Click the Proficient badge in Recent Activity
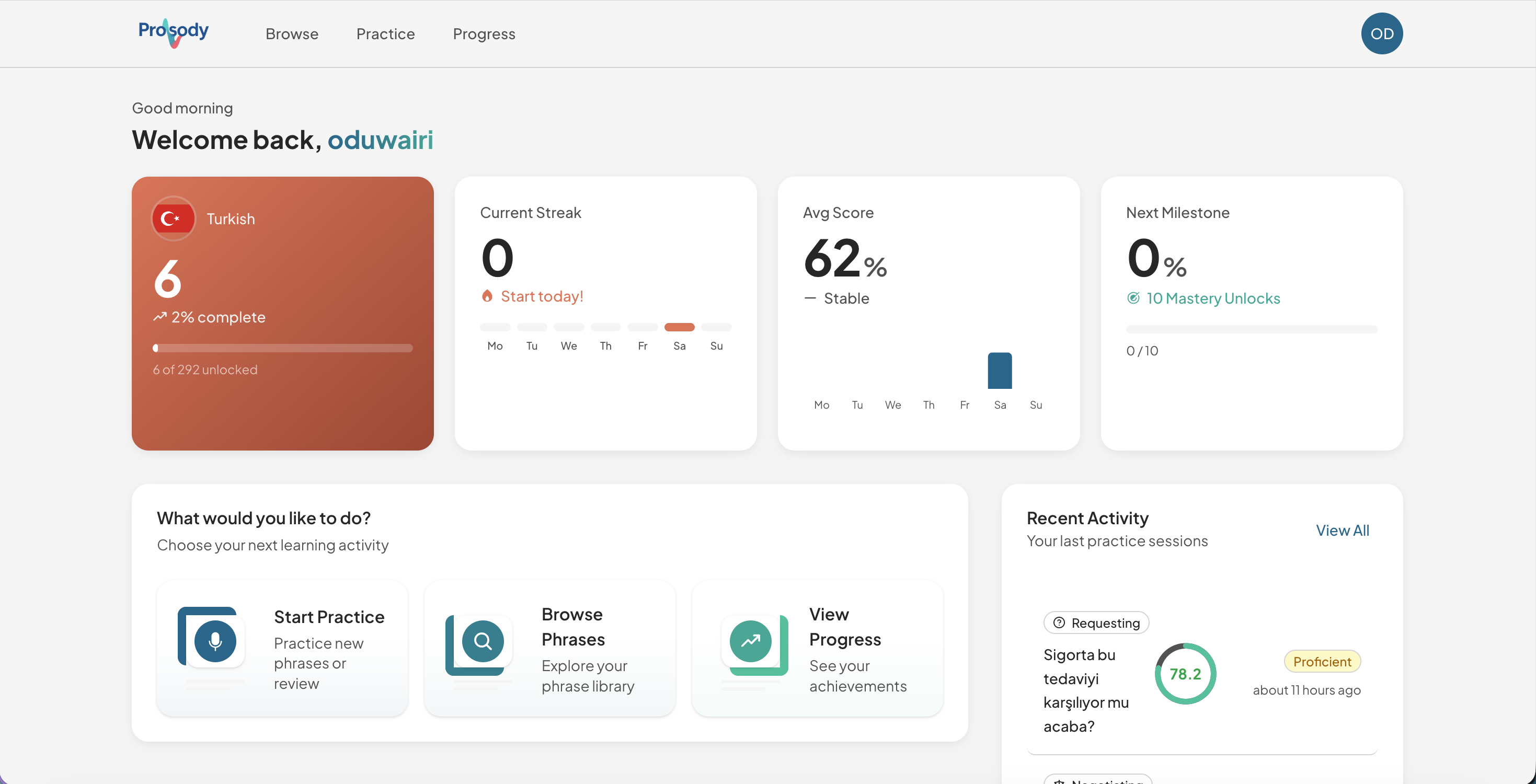 coord(1322,661)
